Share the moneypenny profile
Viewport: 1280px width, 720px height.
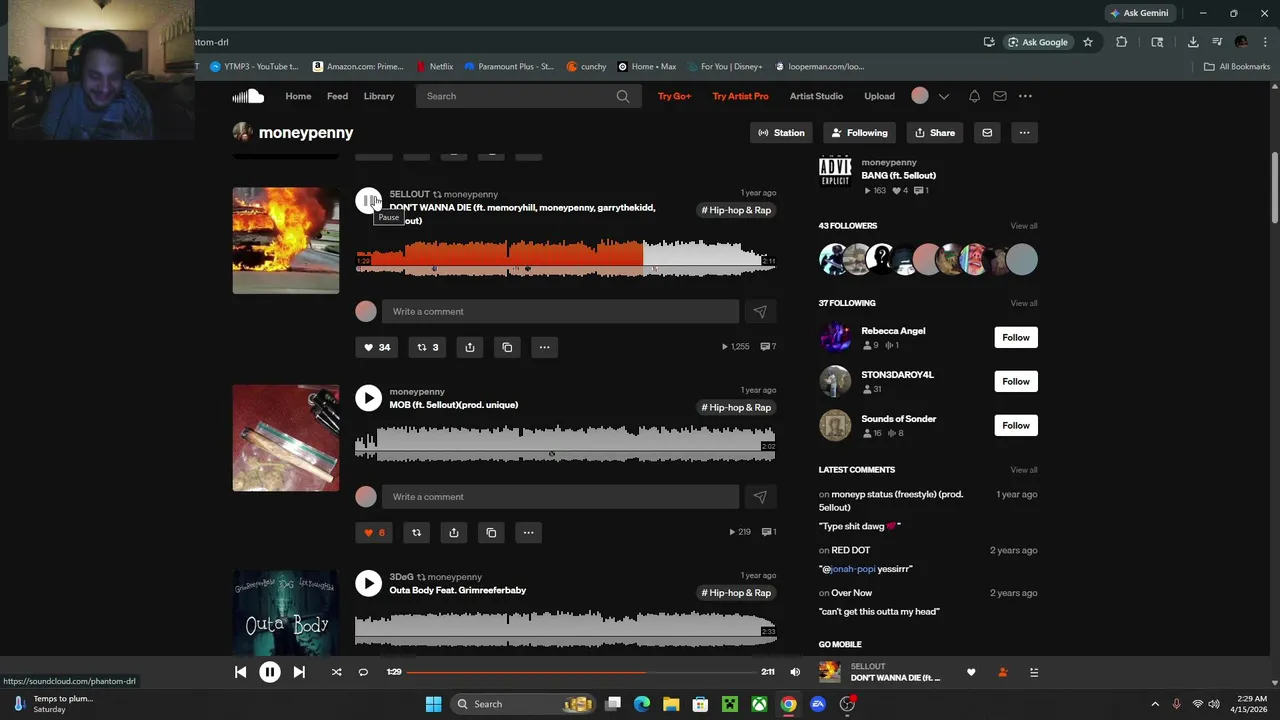[x=935, y=132]
